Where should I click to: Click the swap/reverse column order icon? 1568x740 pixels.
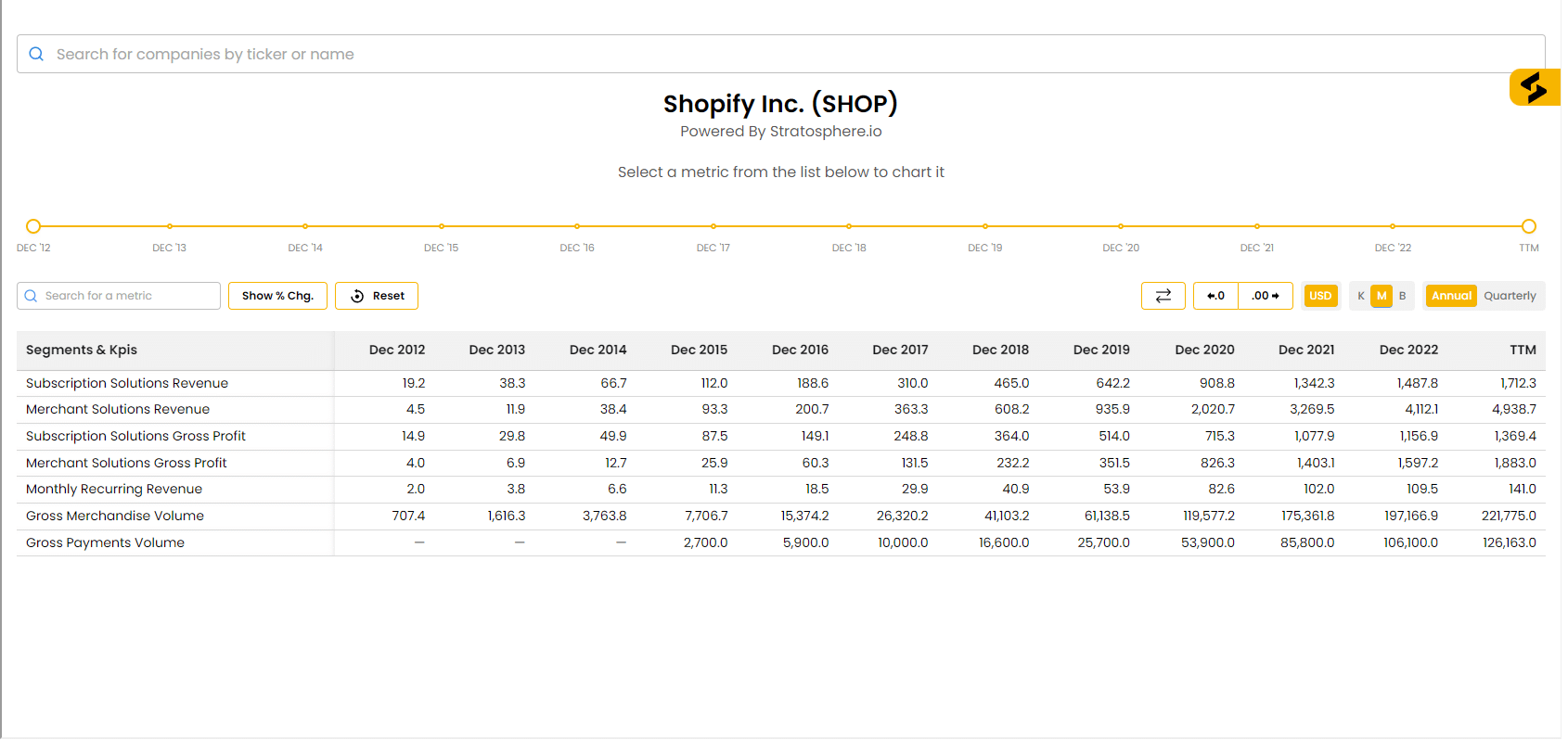click(1163, 296)
